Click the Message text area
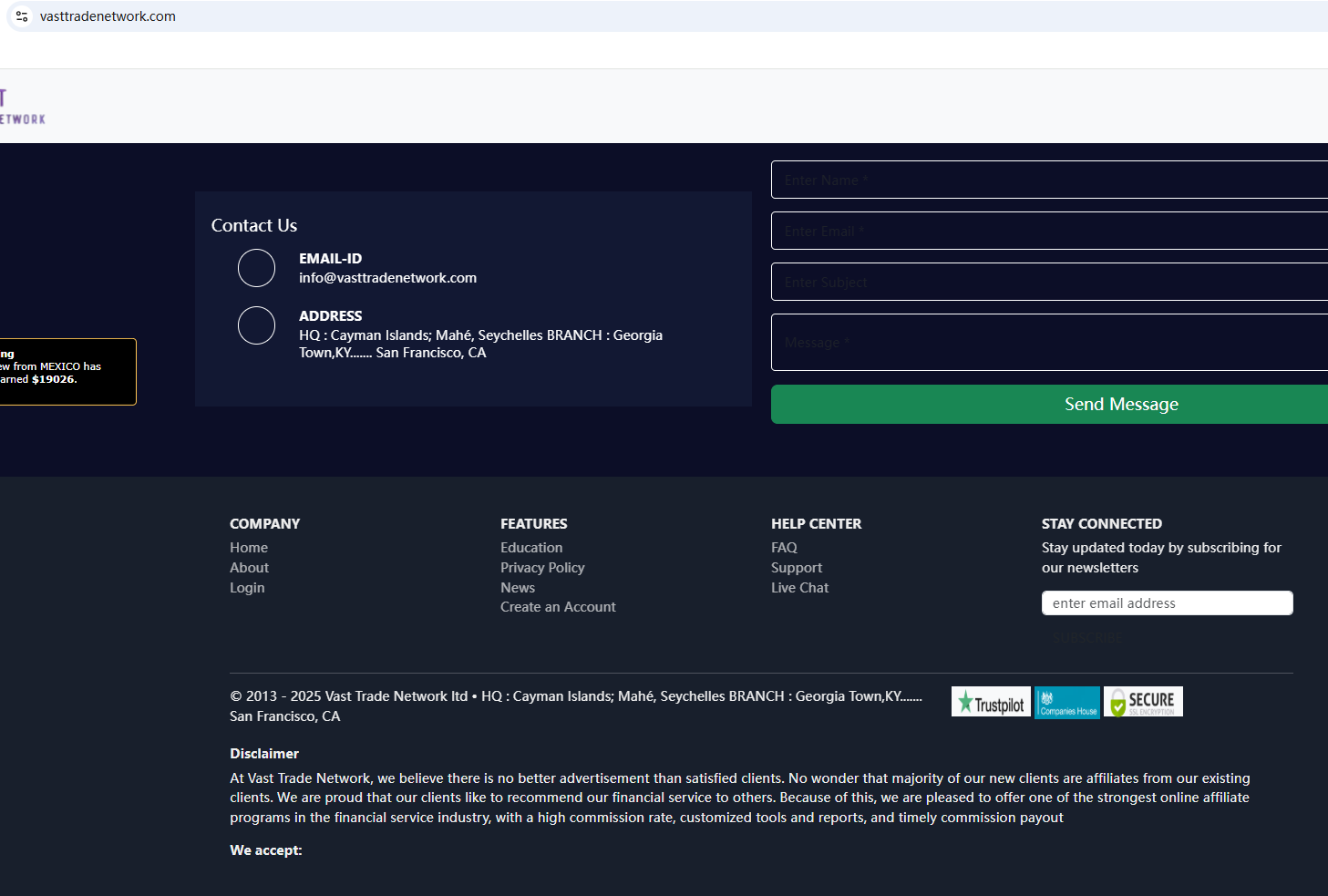 (1048, 342)
